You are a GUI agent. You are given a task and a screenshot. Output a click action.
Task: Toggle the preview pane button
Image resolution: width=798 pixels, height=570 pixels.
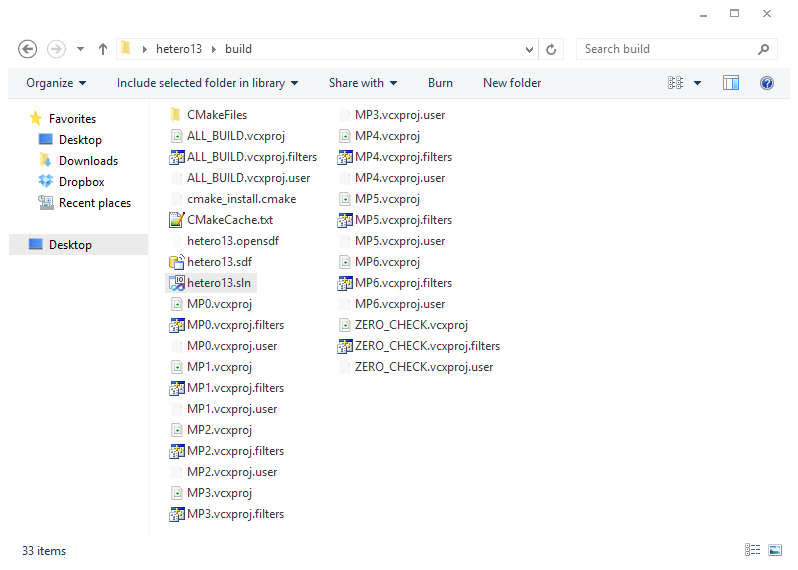tap(731, 83)
